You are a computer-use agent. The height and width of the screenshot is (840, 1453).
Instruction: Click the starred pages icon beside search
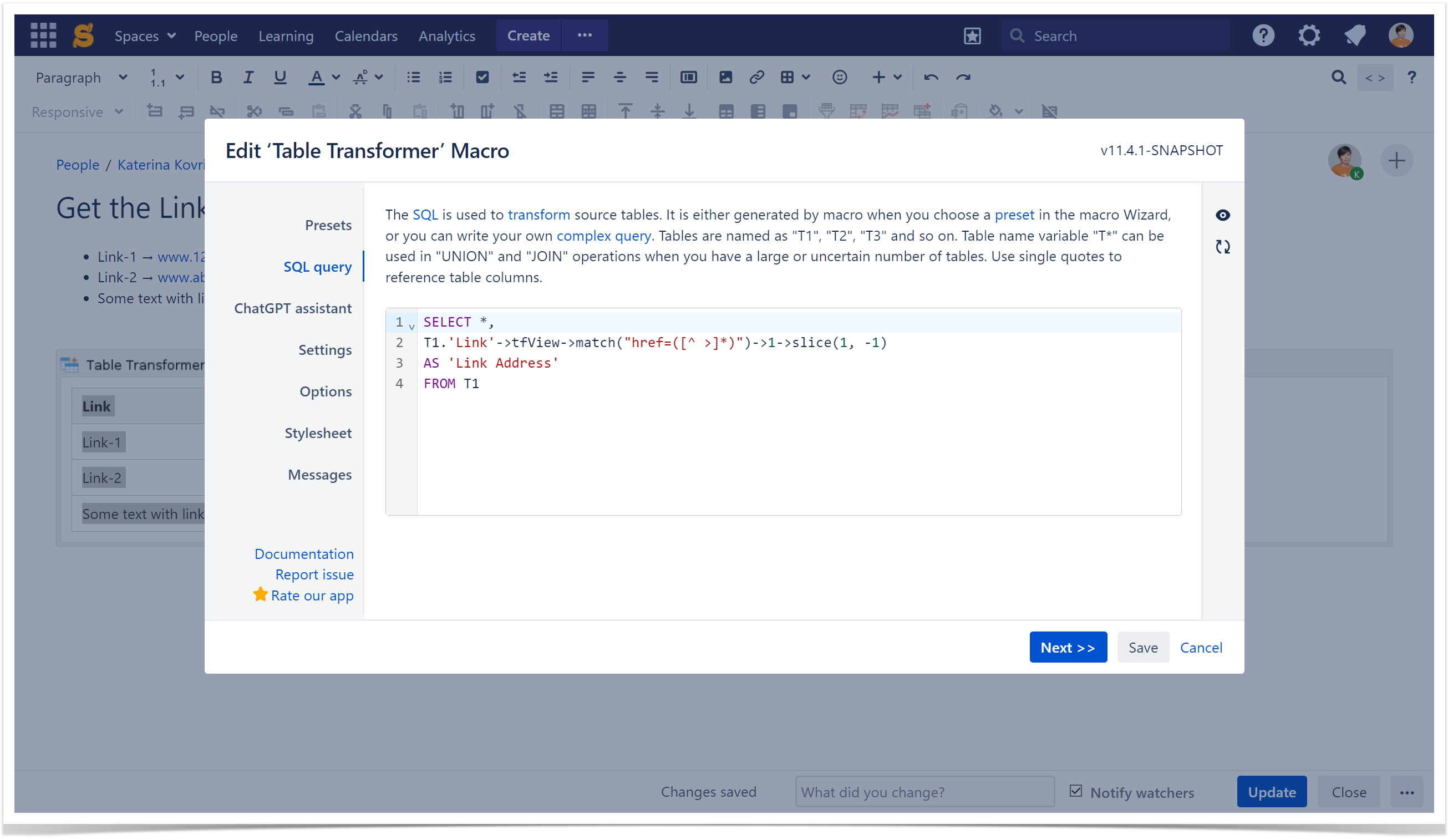972,35
